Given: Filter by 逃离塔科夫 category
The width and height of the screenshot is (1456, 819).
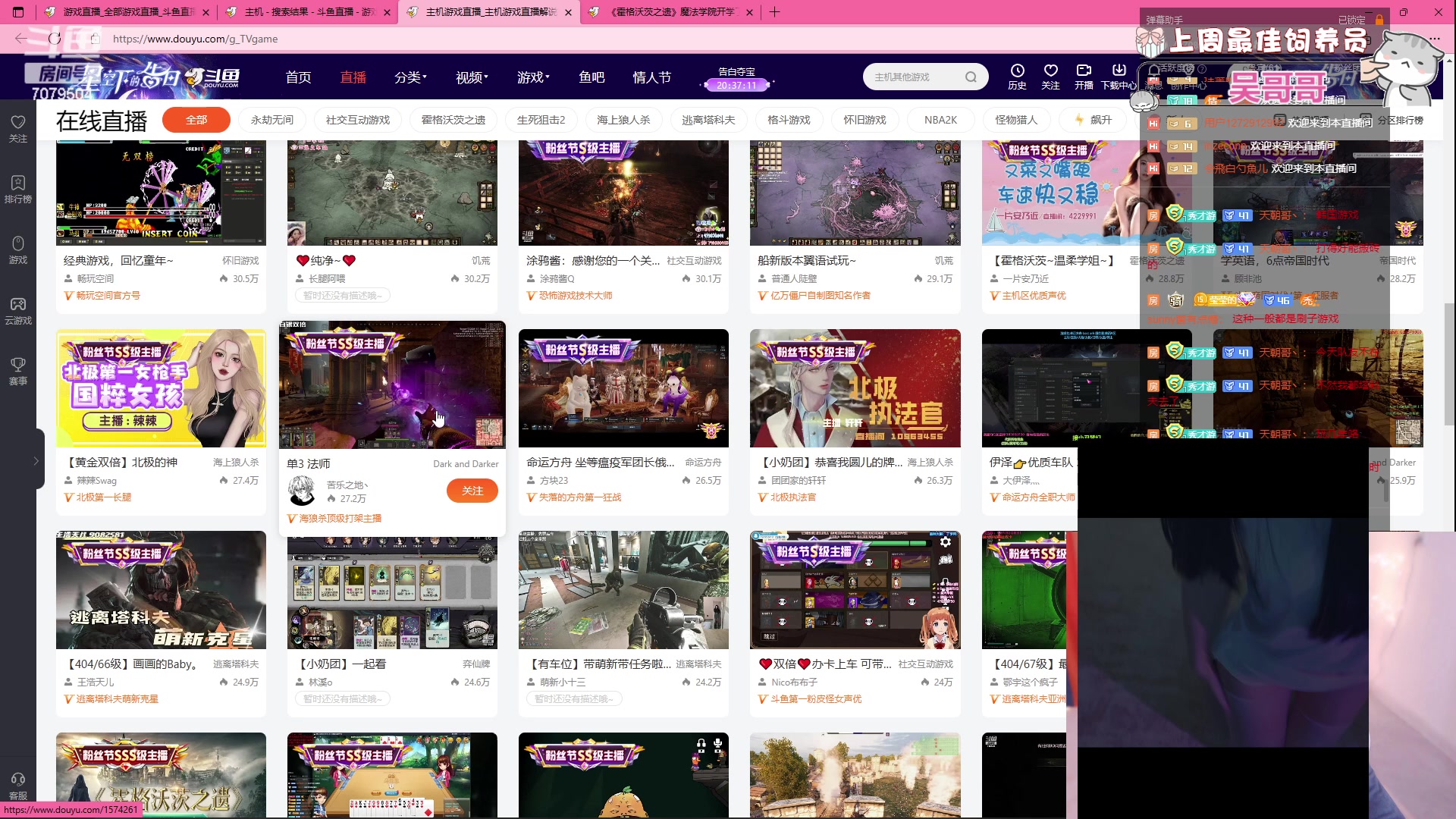Looking at the screenshot, I should [x=708, y=120].
